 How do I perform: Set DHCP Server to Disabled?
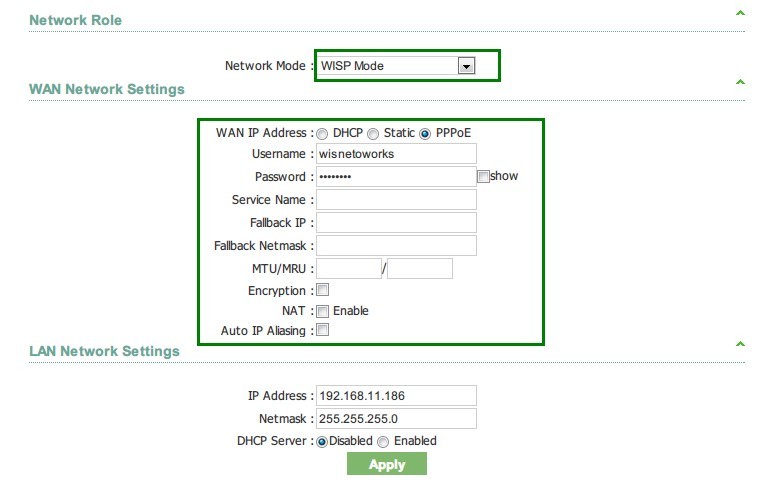click(x=322, y=441)
